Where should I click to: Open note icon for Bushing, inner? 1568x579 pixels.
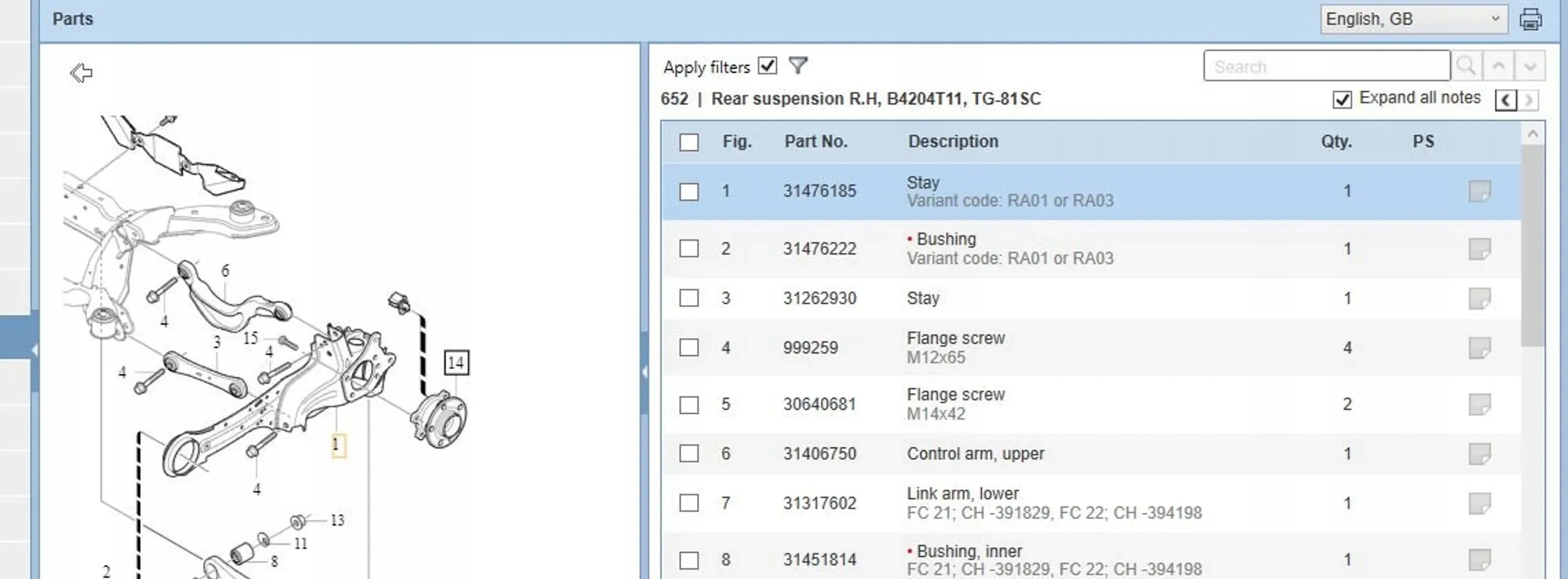point(1480,560)
